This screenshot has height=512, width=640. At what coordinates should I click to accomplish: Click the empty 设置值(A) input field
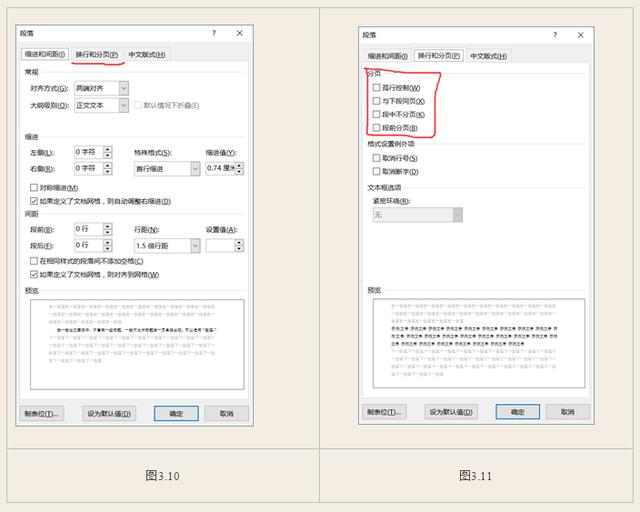(221, 246)
